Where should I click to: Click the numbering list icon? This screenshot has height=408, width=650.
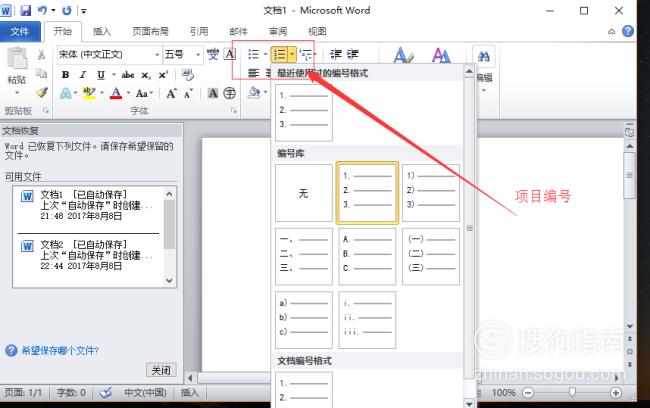pos(279,54)
